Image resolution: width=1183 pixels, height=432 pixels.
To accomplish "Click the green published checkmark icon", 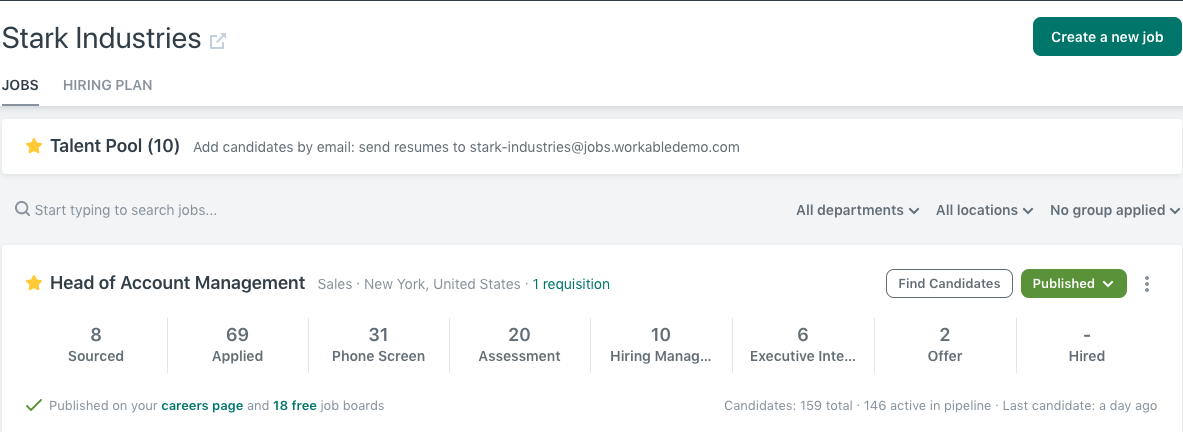I will tap(33, 406).
